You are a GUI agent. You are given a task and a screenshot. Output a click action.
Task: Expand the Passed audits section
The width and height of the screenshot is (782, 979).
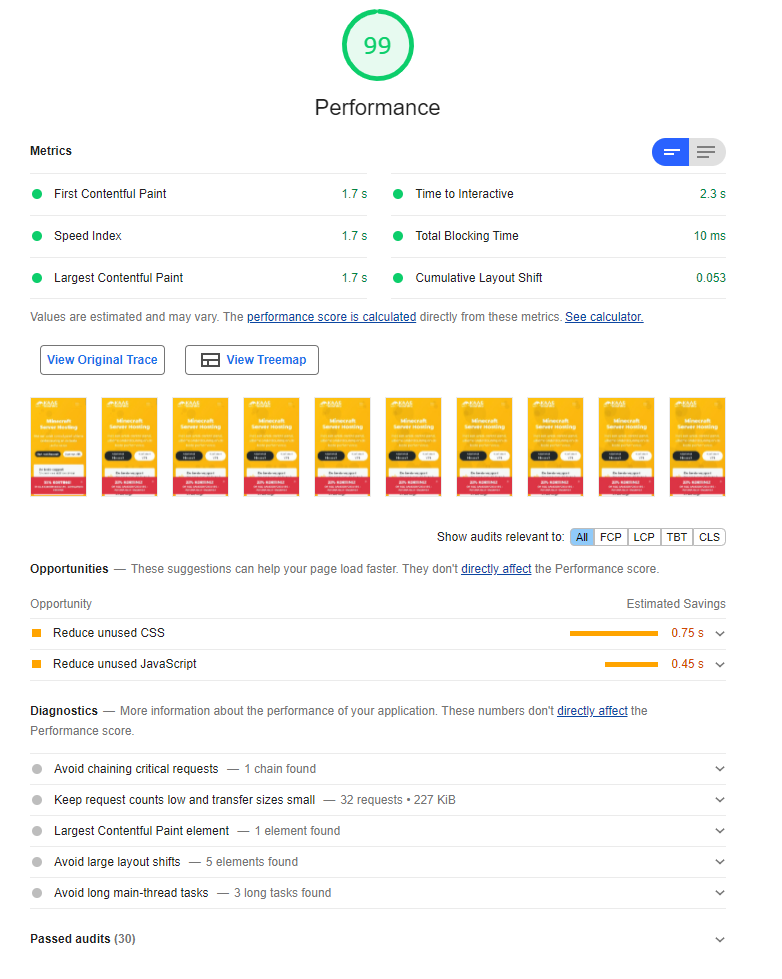tap(719, 940)
